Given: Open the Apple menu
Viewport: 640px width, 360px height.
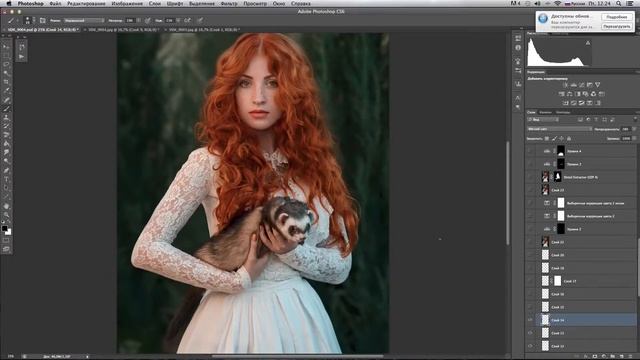Looking at the screenshot, I should tap(8, 3).
